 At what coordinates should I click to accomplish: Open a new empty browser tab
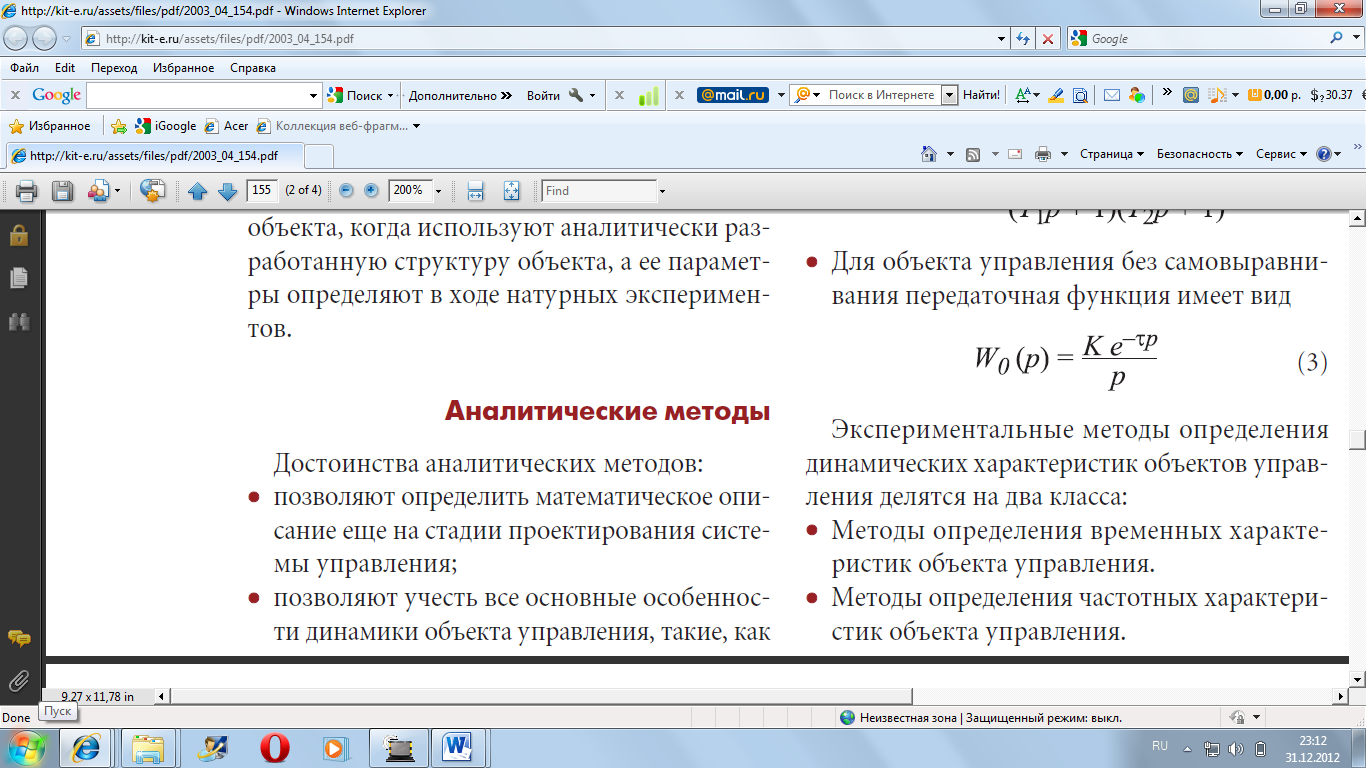coord(318,156)
